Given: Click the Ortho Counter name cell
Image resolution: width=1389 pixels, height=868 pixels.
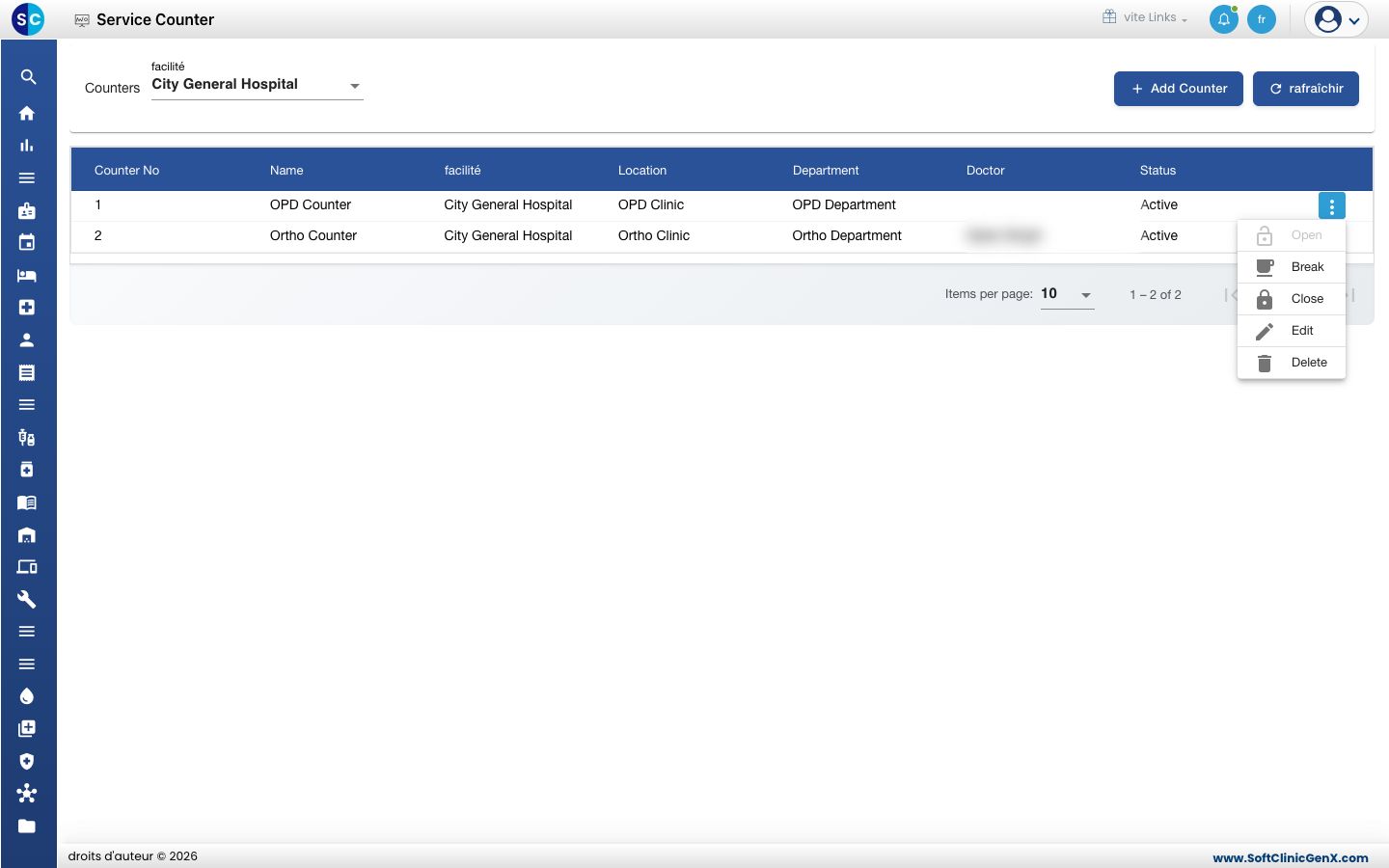Looking at the screenshot, I should point(313,235).
